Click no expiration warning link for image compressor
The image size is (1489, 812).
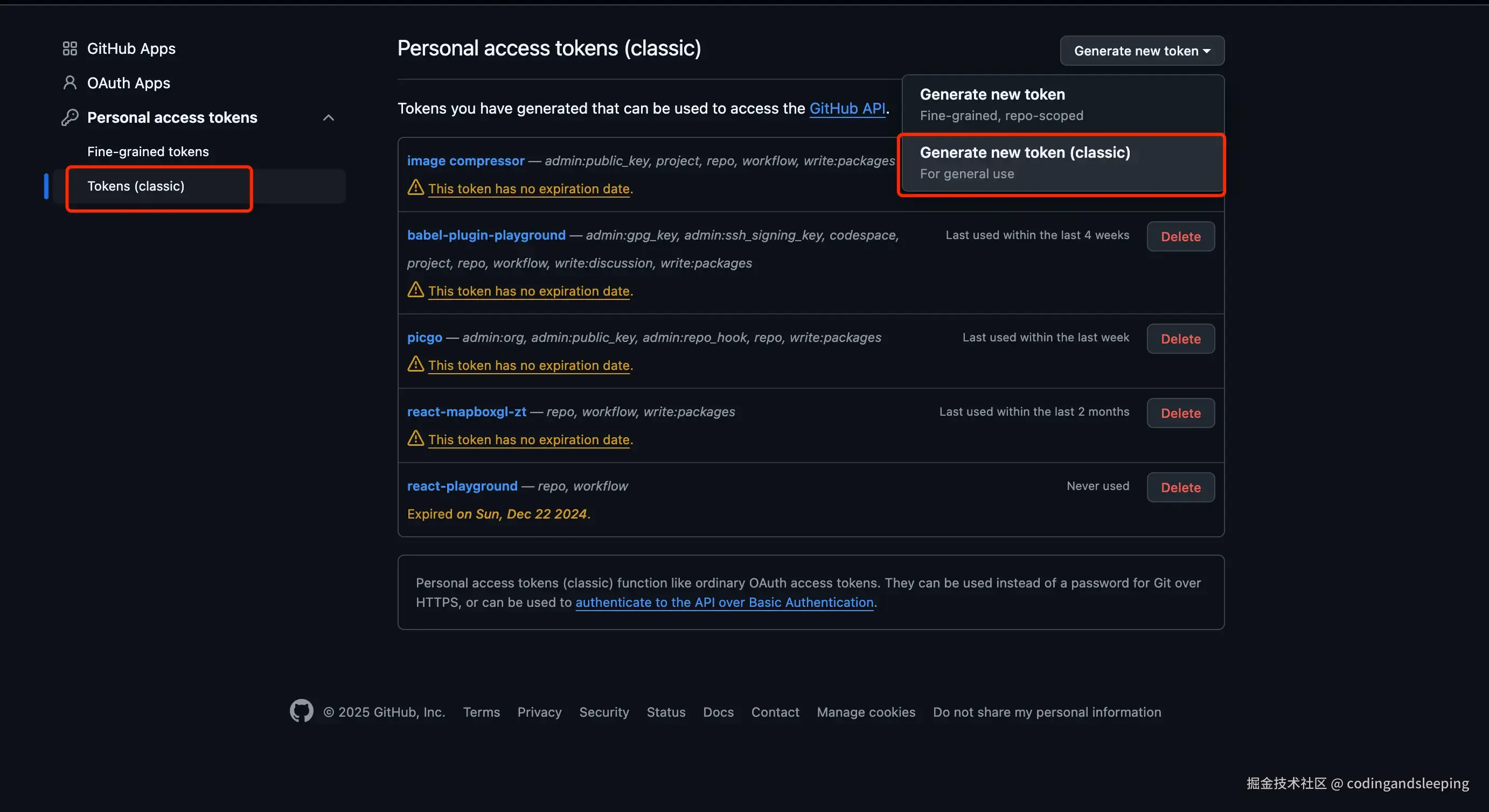[529, 188]
